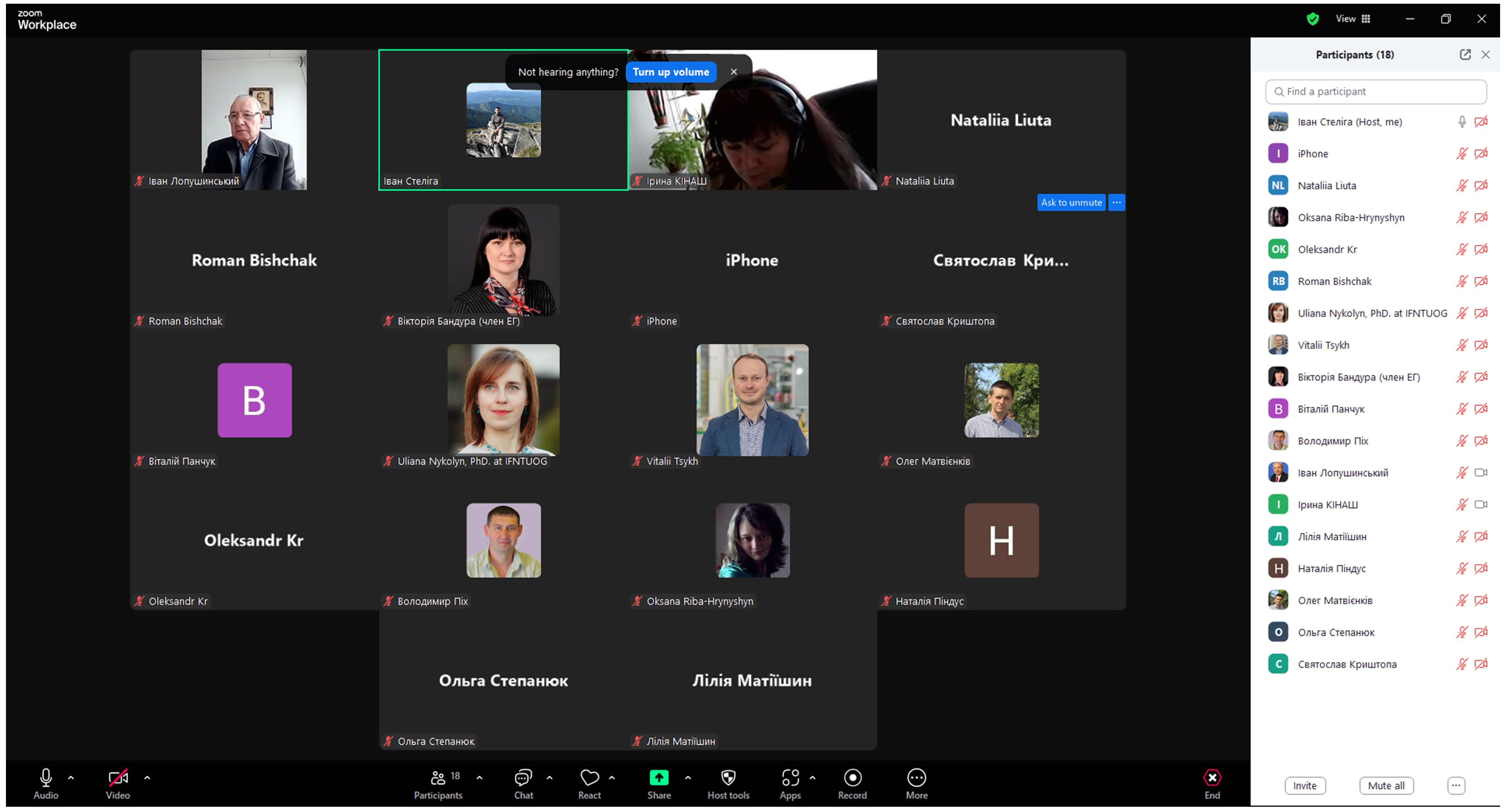The width and height of the screenshot is (1512, 809).
Task: Expand the Video options arrow
Action: tap(147, 777)
